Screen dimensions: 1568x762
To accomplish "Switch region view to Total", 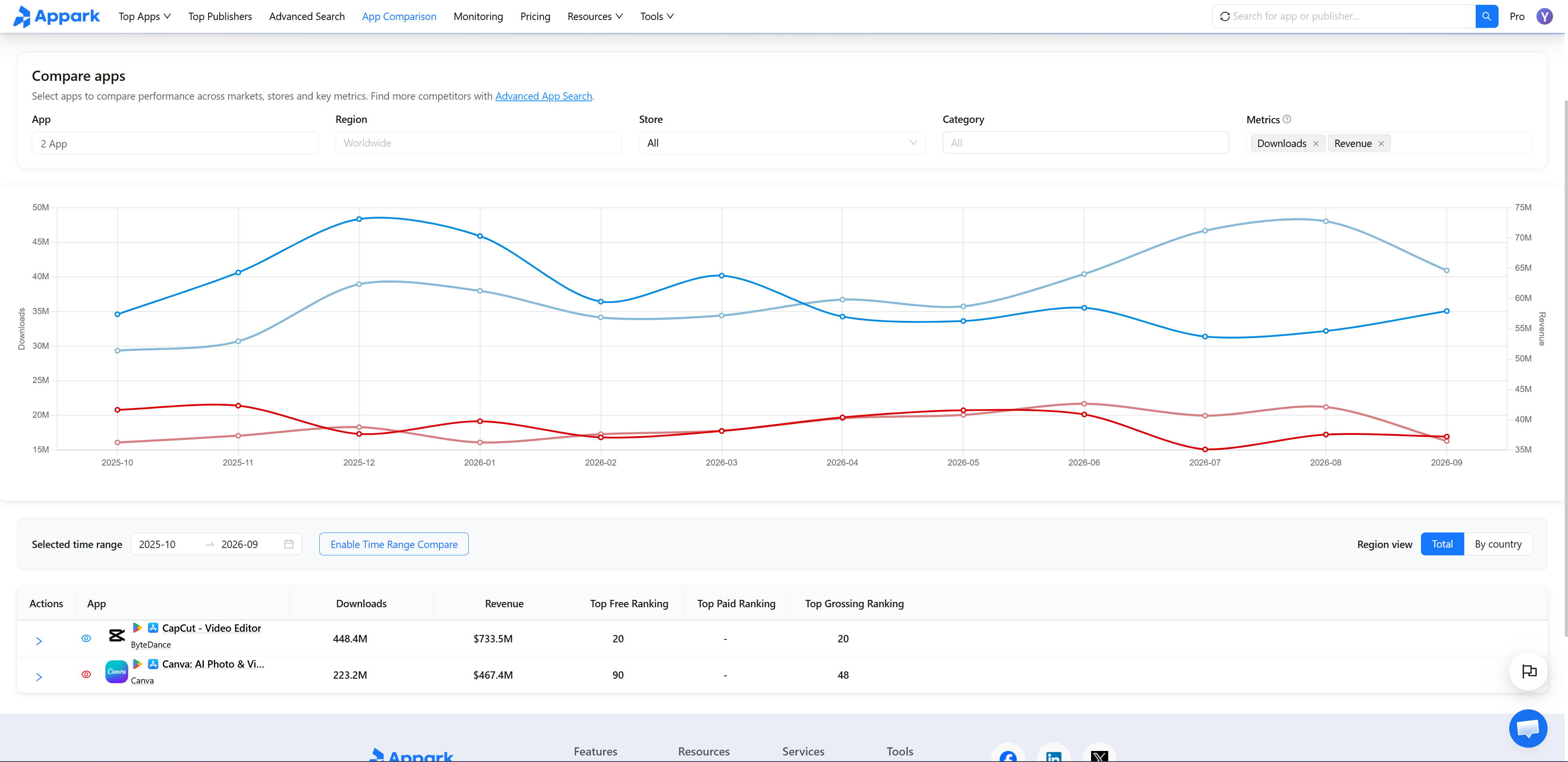I will tap(1441, 544).
